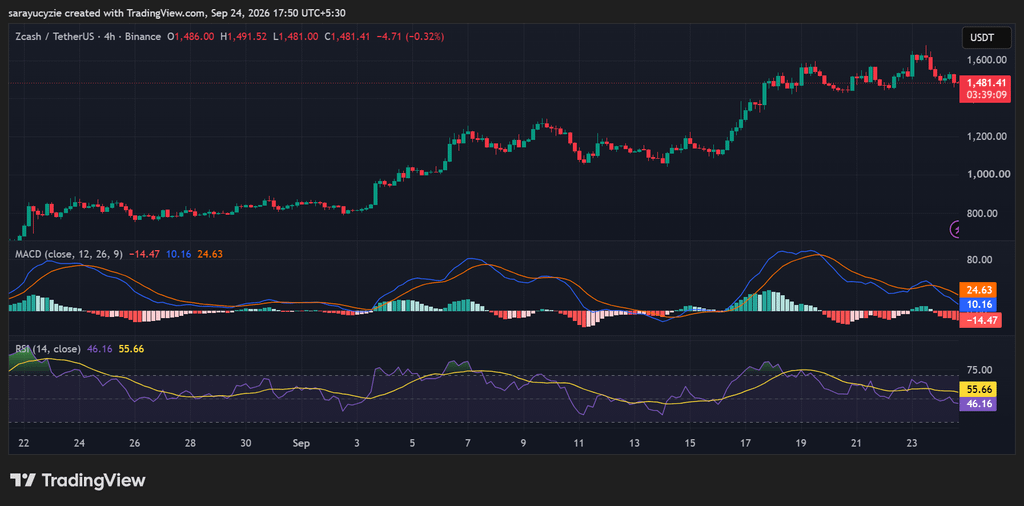
Task: Click the TradingView logo icon
Action: 22,481
